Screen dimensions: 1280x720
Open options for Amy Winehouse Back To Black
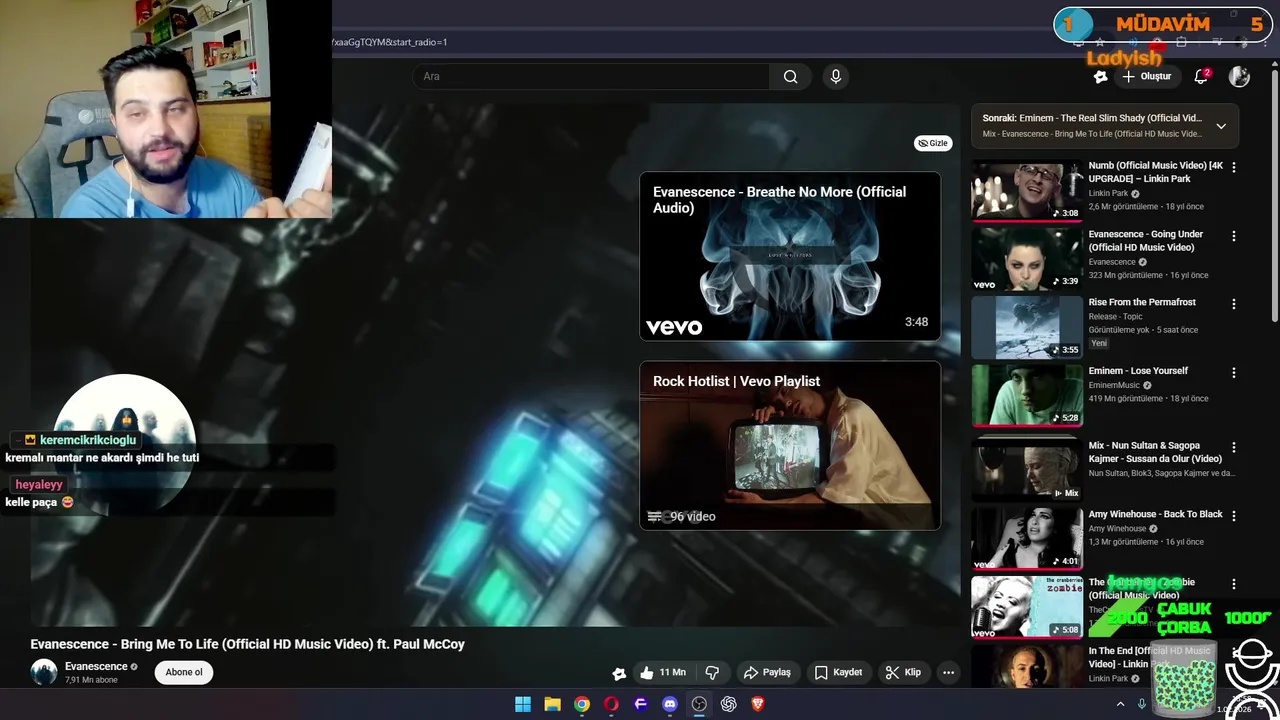click(1233, 515)
